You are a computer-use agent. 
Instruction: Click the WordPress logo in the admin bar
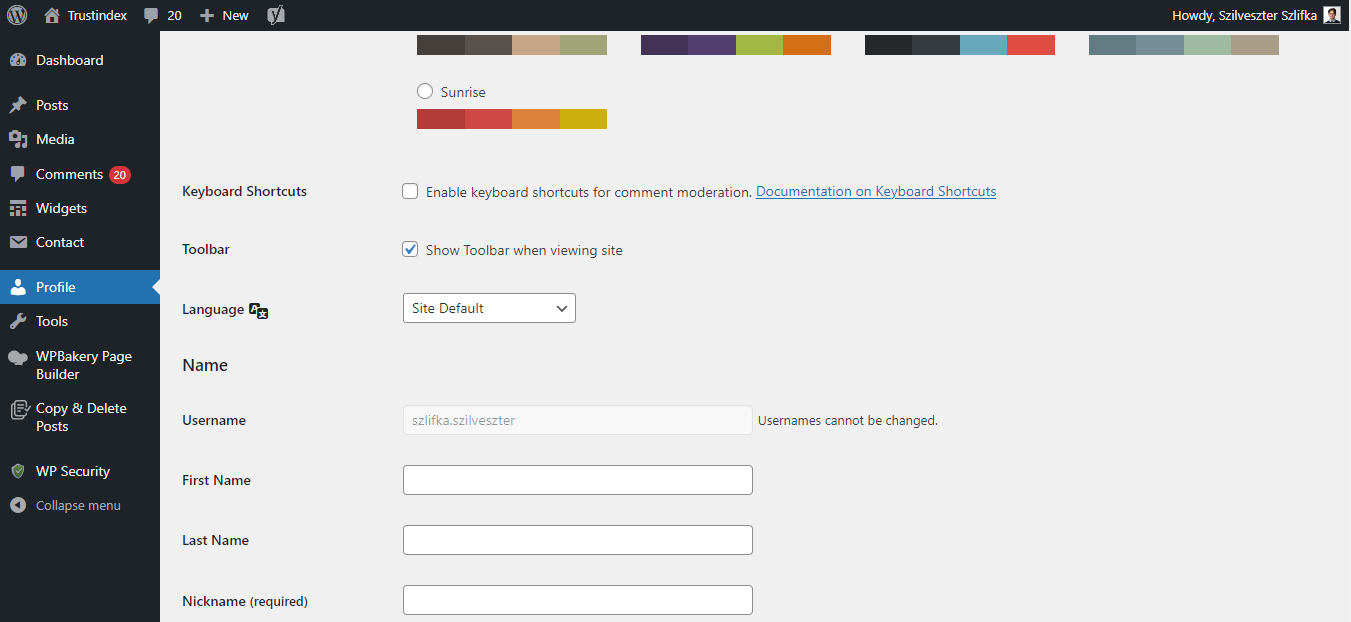tap(16, 15)
